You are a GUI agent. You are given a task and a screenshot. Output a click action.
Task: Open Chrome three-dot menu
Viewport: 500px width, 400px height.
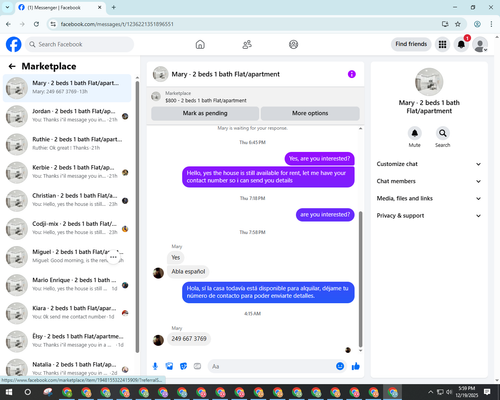(x=491, y=24)
